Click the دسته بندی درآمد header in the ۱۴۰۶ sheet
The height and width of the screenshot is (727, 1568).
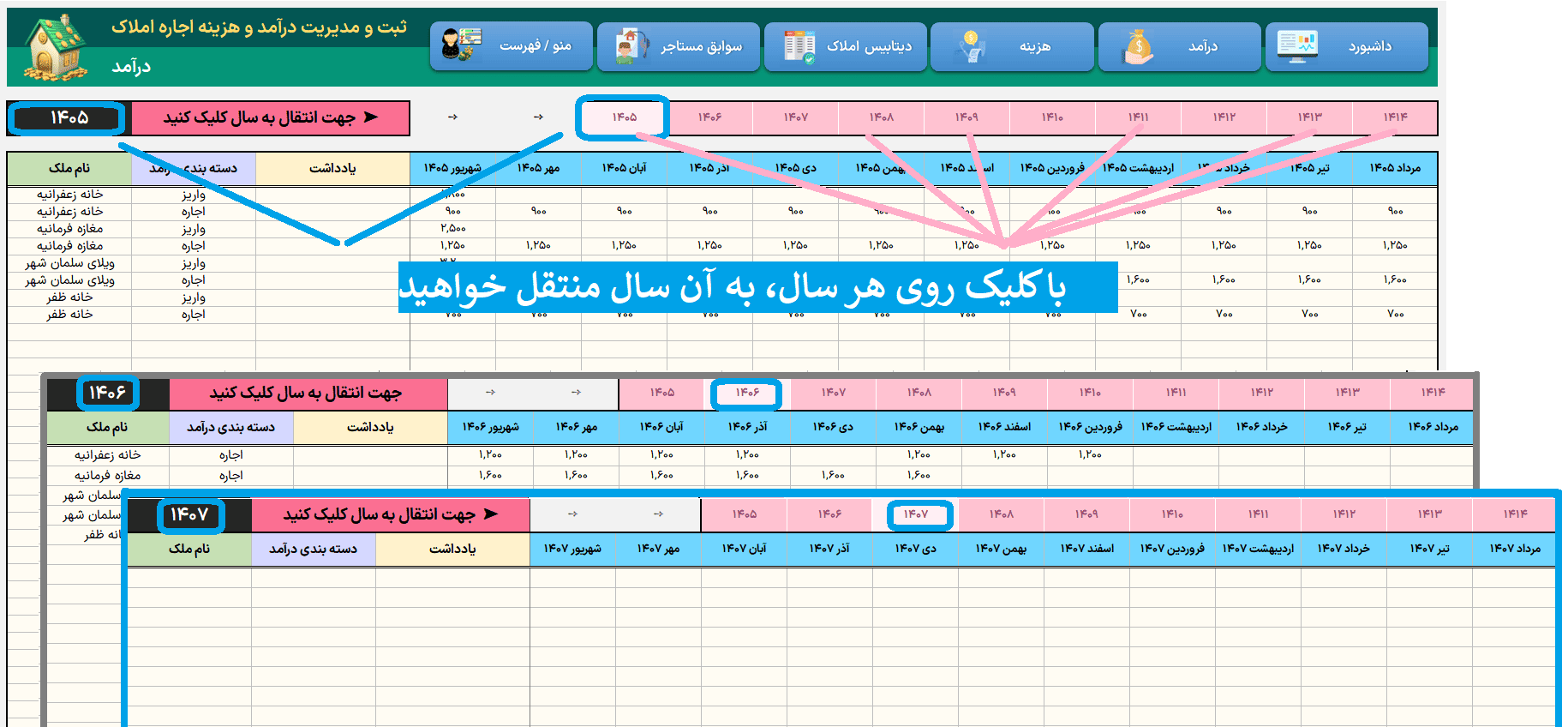231,427
